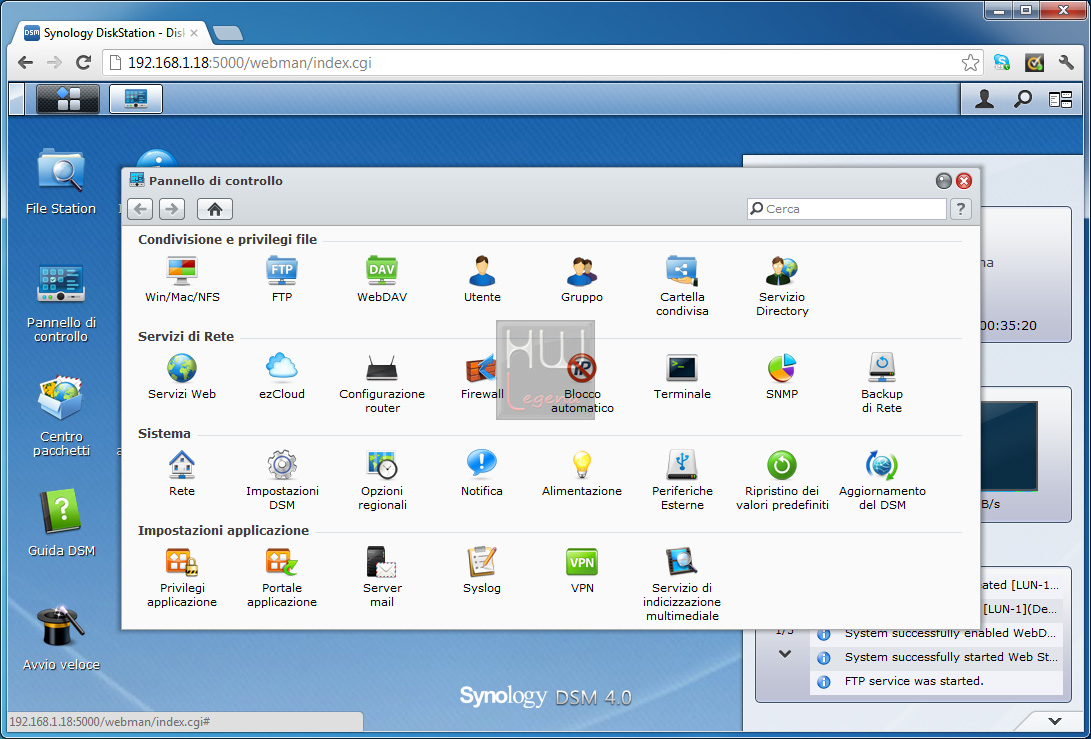Viewport: 1091px width, 739px height.
Task: Open Aggiornamento del DSM update settings
Action: [882, 480]
